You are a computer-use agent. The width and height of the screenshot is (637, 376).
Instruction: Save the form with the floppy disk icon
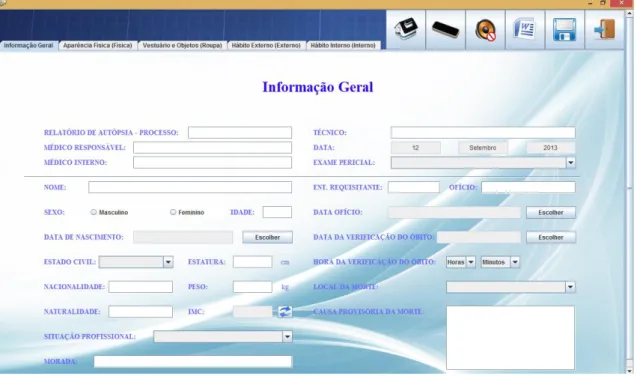tap(565, 30)
